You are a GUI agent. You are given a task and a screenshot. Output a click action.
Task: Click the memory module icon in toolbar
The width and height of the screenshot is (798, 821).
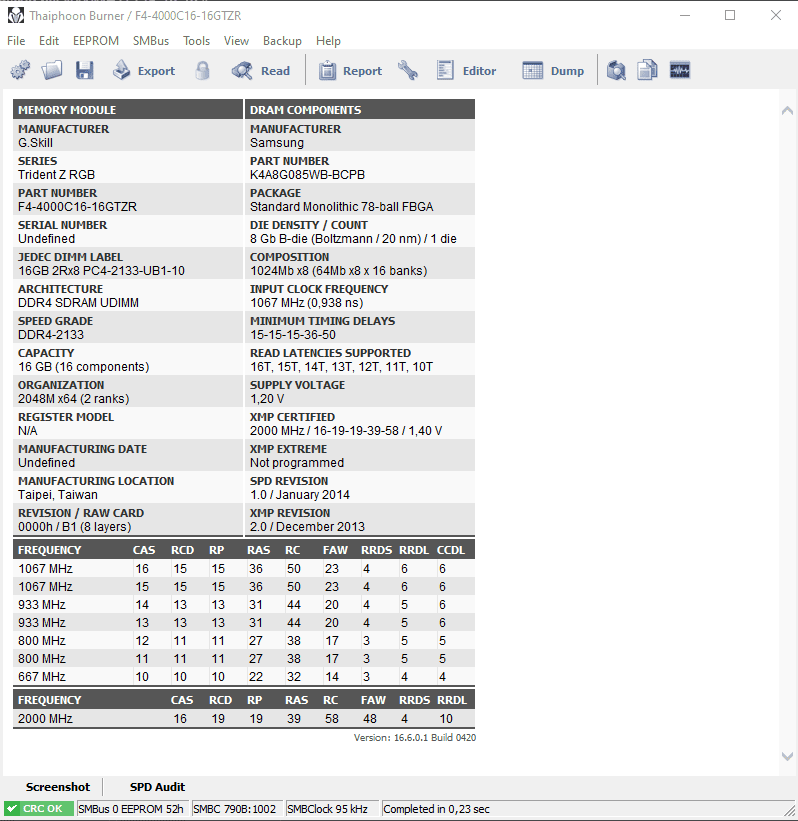(x=680, y=70)
